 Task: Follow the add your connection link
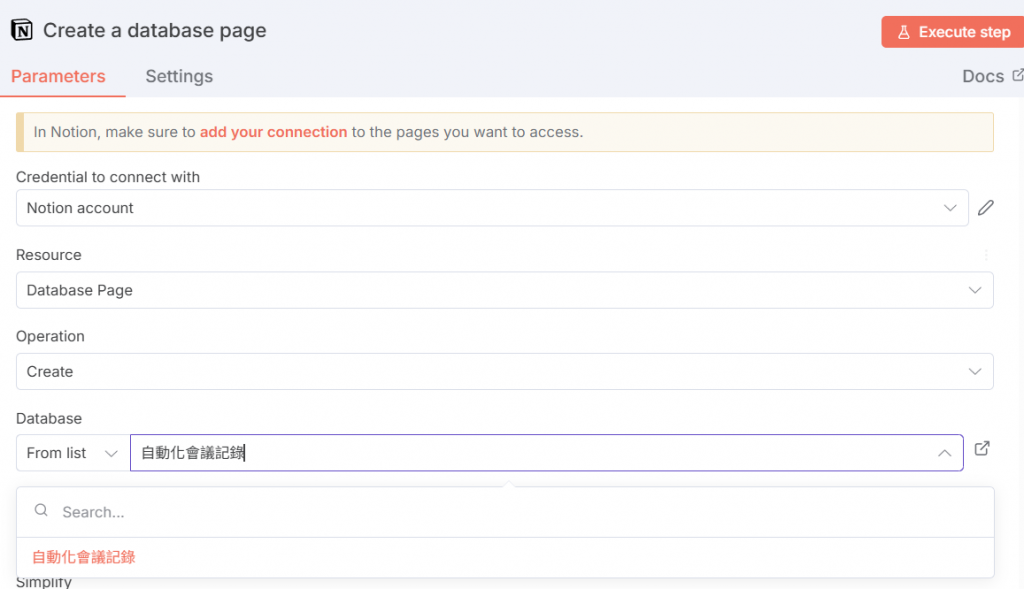[273, 132]
